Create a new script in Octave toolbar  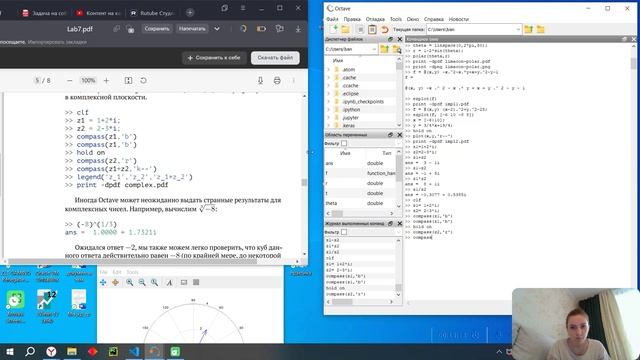[334, 29]
